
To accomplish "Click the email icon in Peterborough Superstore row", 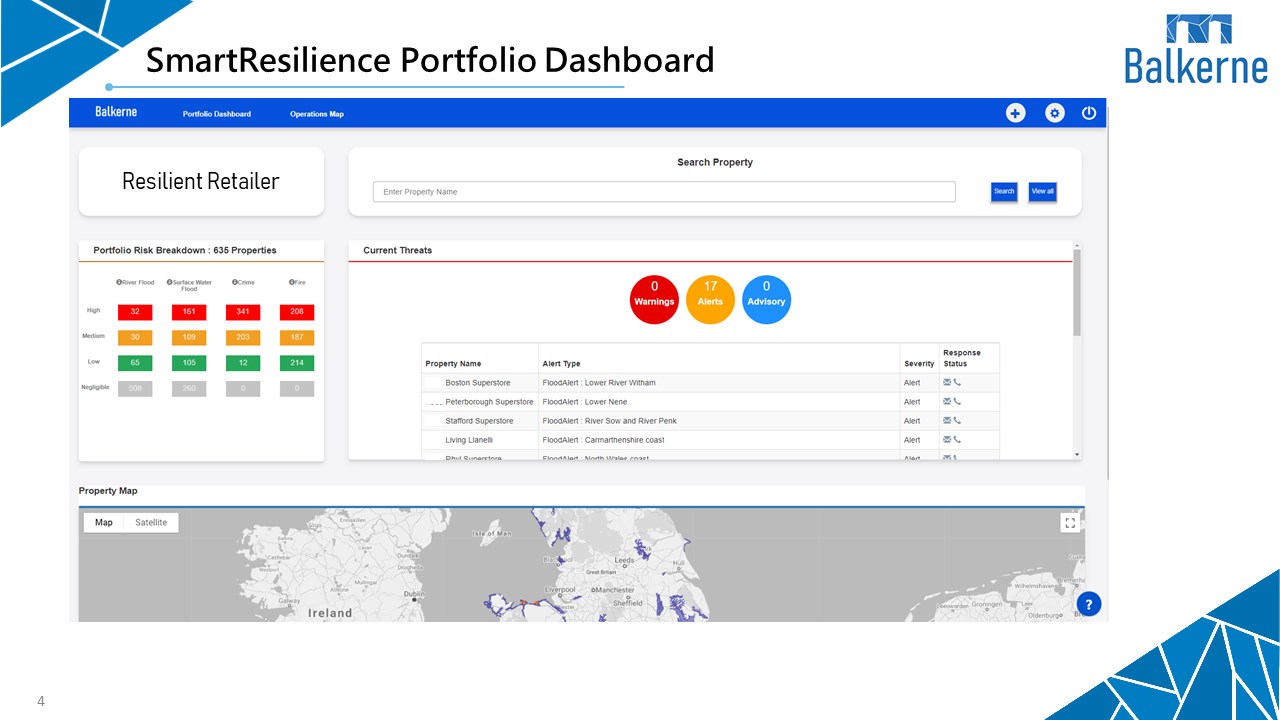I will [x=947, y=401].
